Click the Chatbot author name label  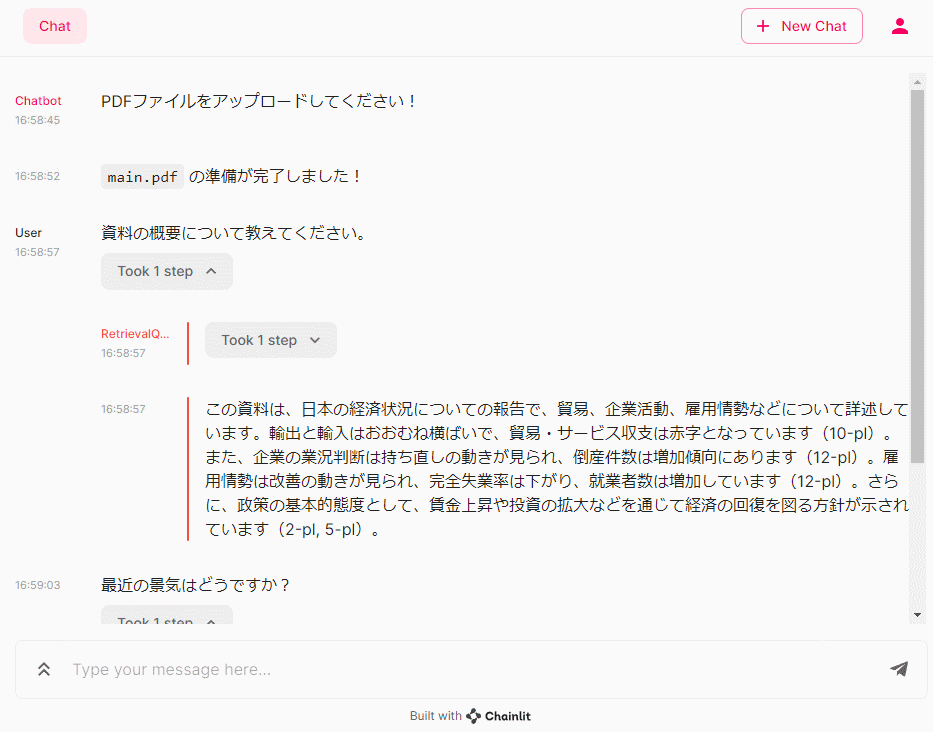pyautogui.click(x=38, y=101)
